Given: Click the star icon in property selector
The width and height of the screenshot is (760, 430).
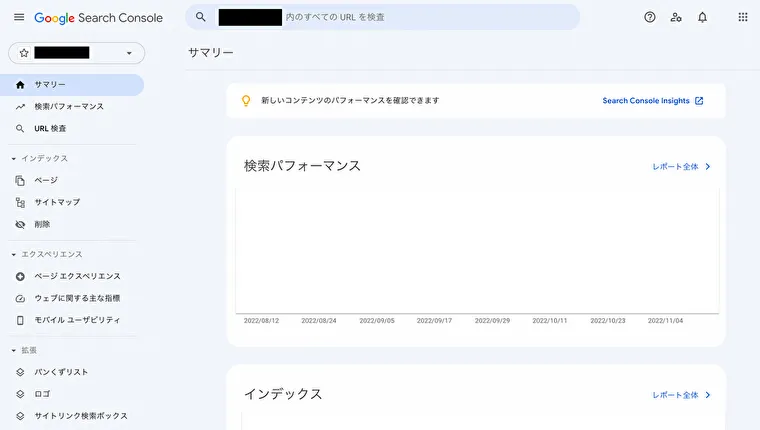Looking at the screenshot, I should [24, 53].
